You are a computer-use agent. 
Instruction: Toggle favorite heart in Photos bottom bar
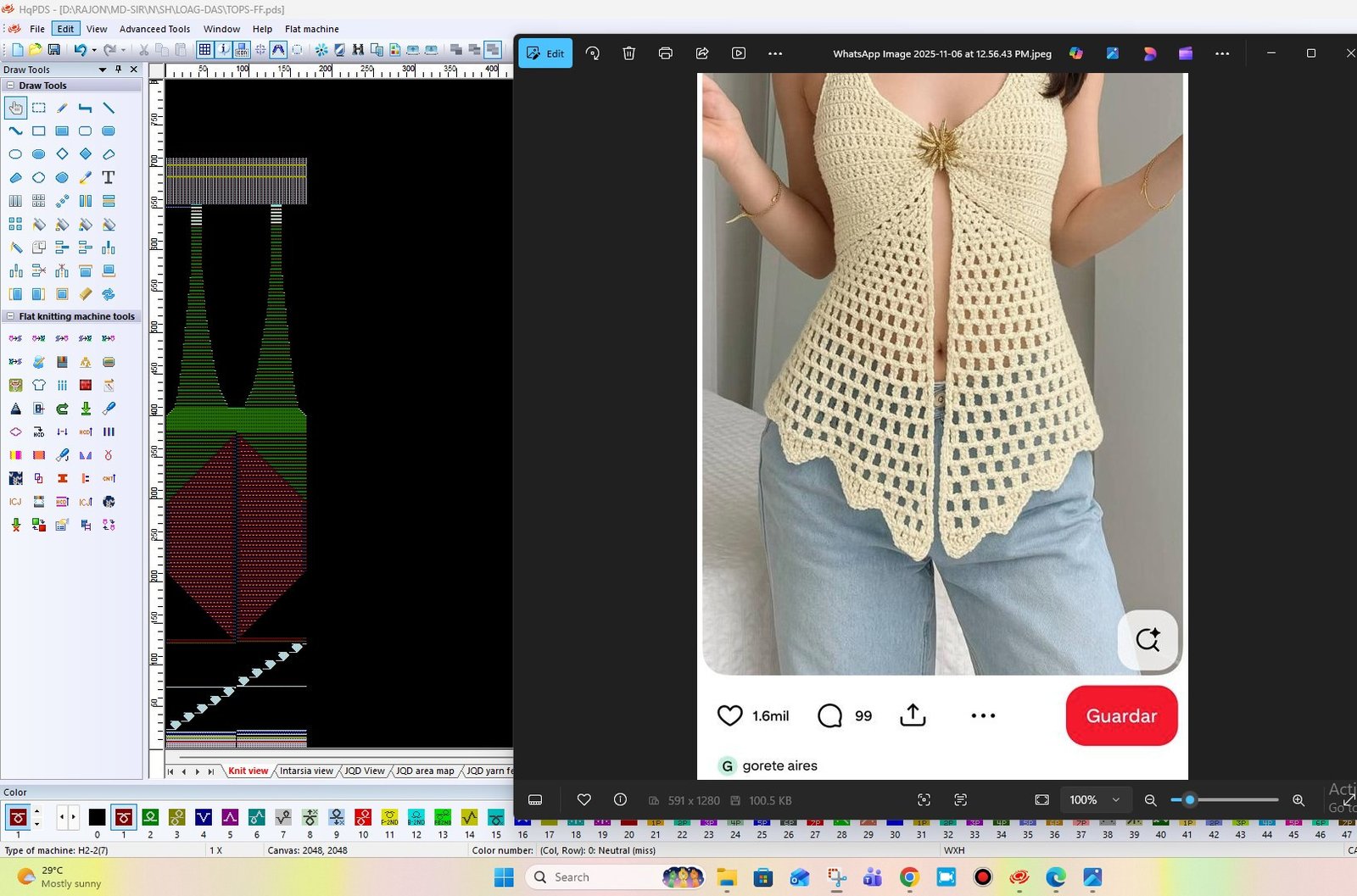pos(584,799)
